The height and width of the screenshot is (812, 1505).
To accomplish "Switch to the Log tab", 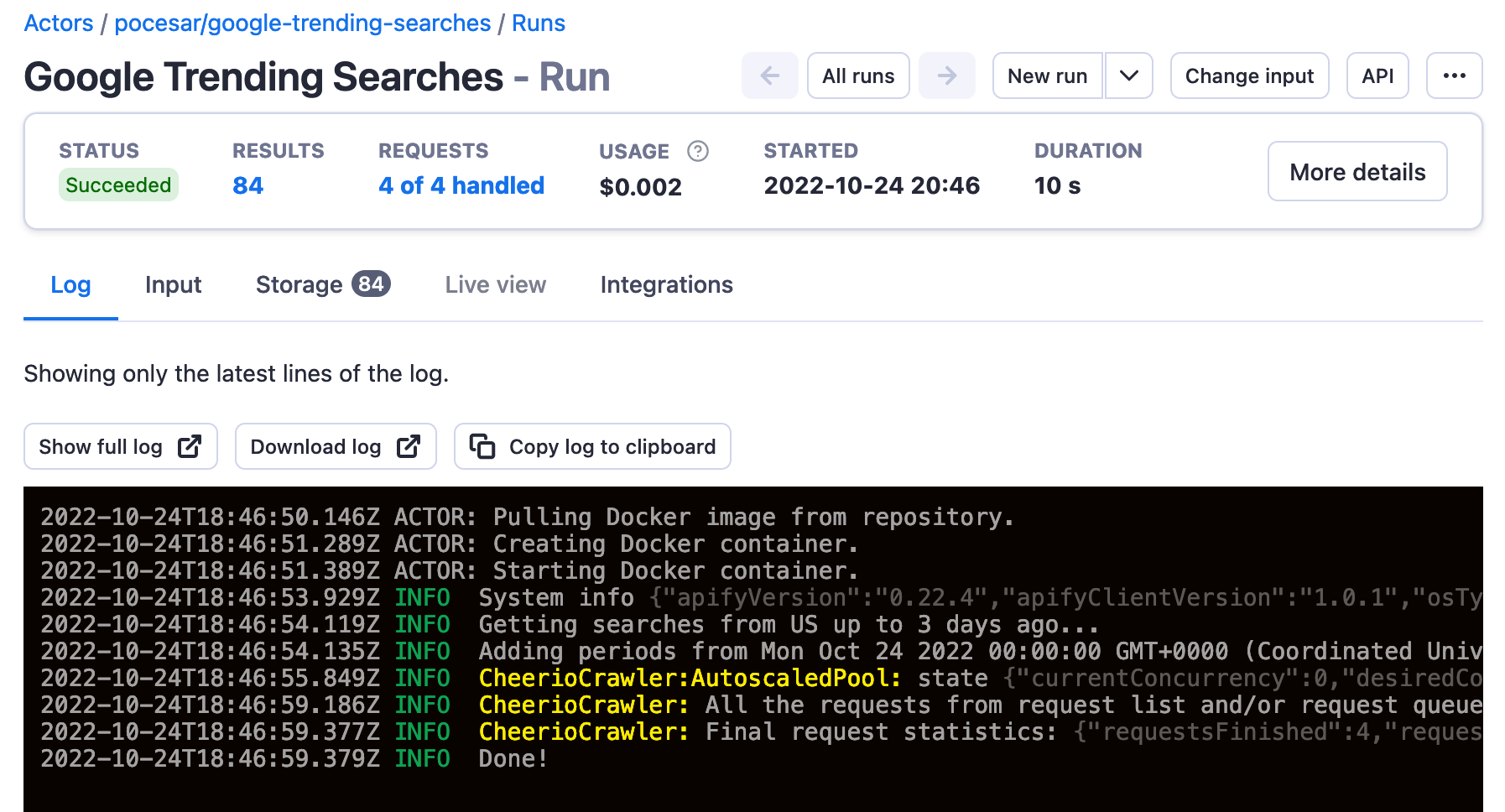I will pos(70,285).
